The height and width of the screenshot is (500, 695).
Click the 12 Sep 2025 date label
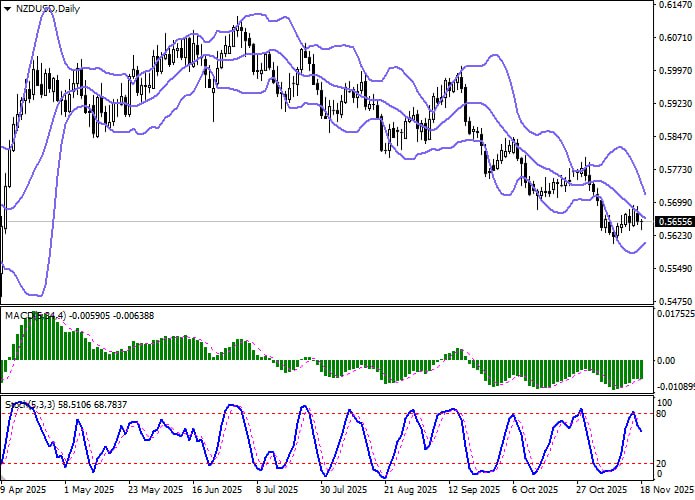(x=473, y=491)
